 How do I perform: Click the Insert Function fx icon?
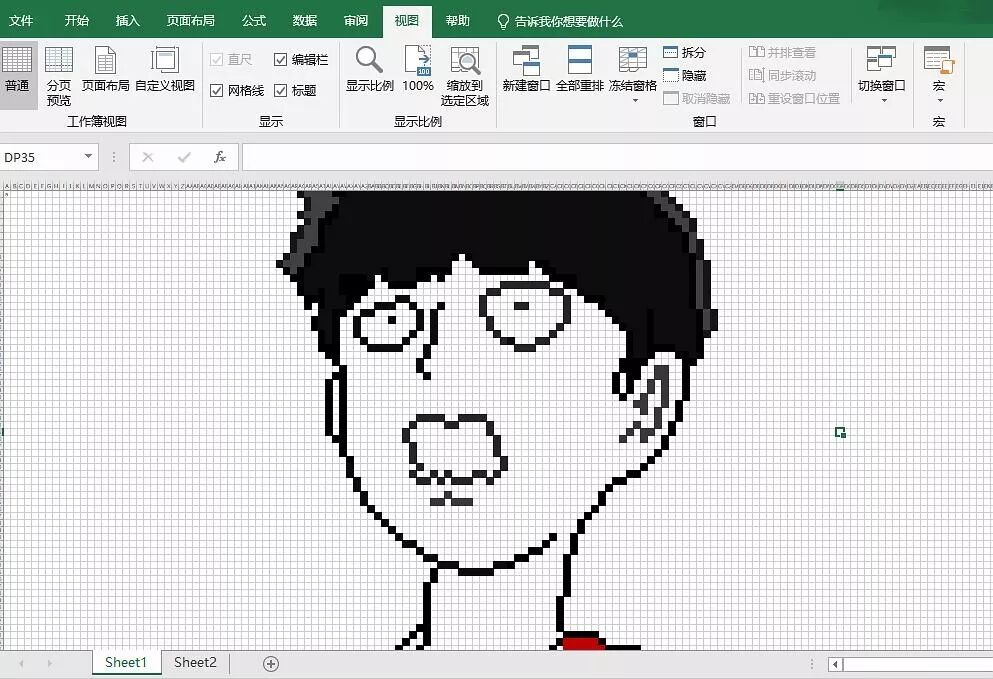click(x=220, y=157)
